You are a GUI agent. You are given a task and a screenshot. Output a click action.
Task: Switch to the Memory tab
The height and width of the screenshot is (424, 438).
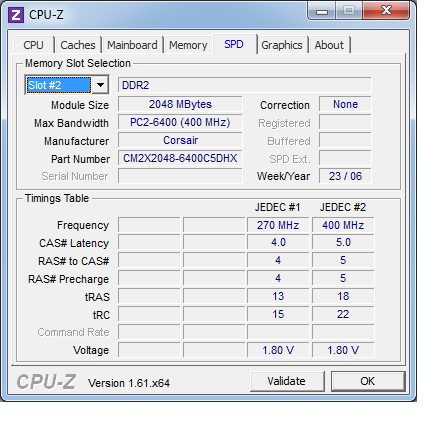click(x=188, y=45)
